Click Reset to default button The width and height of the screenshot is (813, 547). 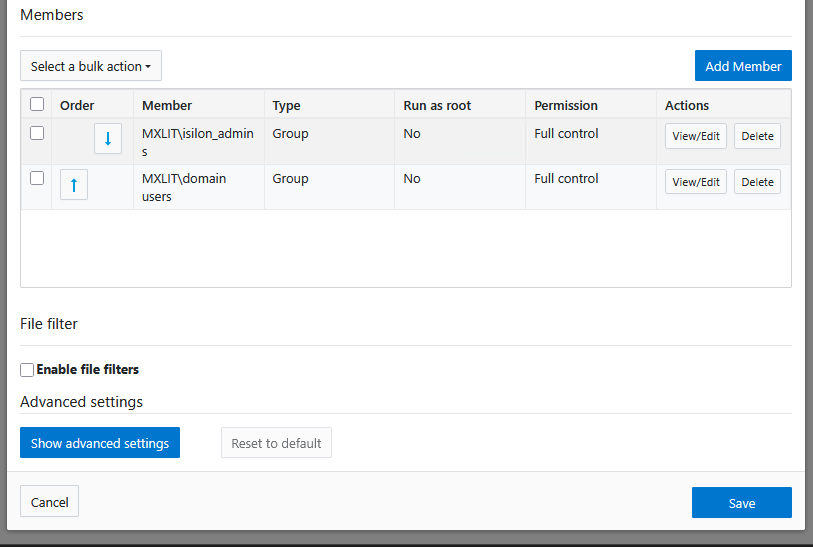(276, 443)
